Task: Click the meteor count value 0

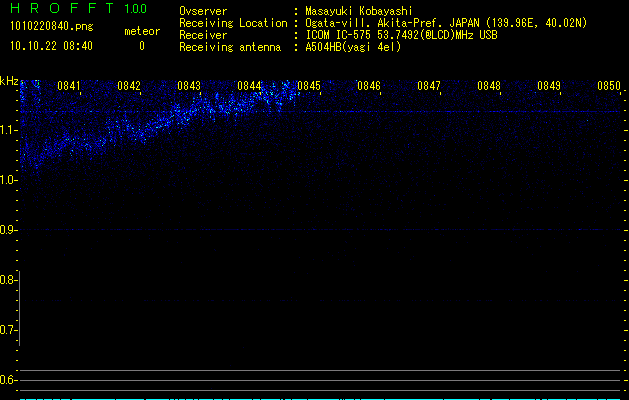Action: (x=142, y=46)
